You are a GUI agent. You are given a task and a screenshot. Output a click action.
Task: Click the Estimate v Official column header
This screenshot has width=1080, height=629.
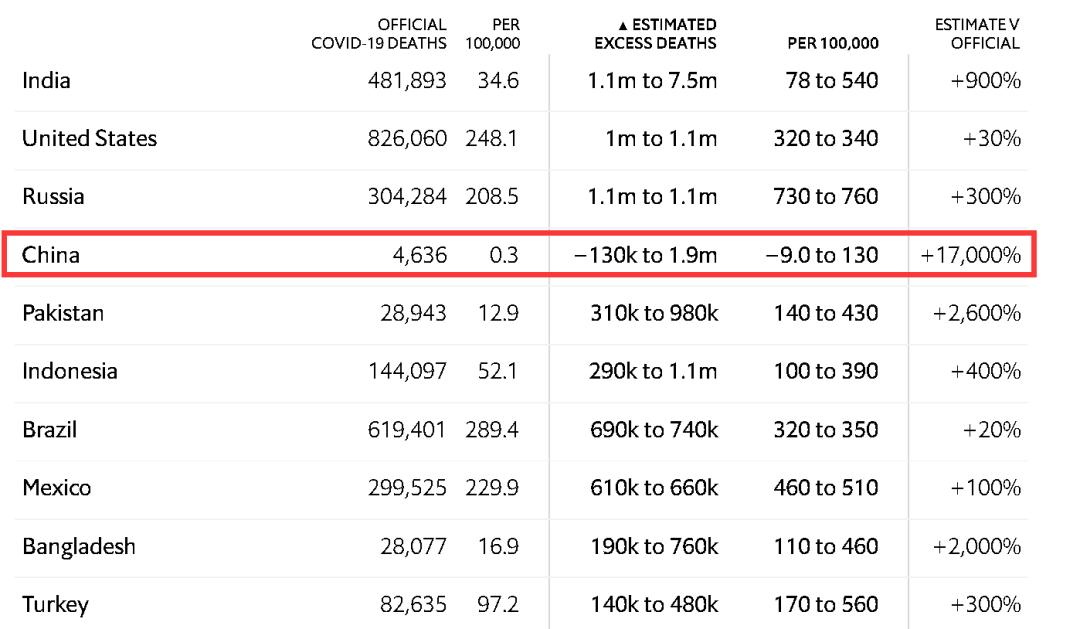pos(977,34)
